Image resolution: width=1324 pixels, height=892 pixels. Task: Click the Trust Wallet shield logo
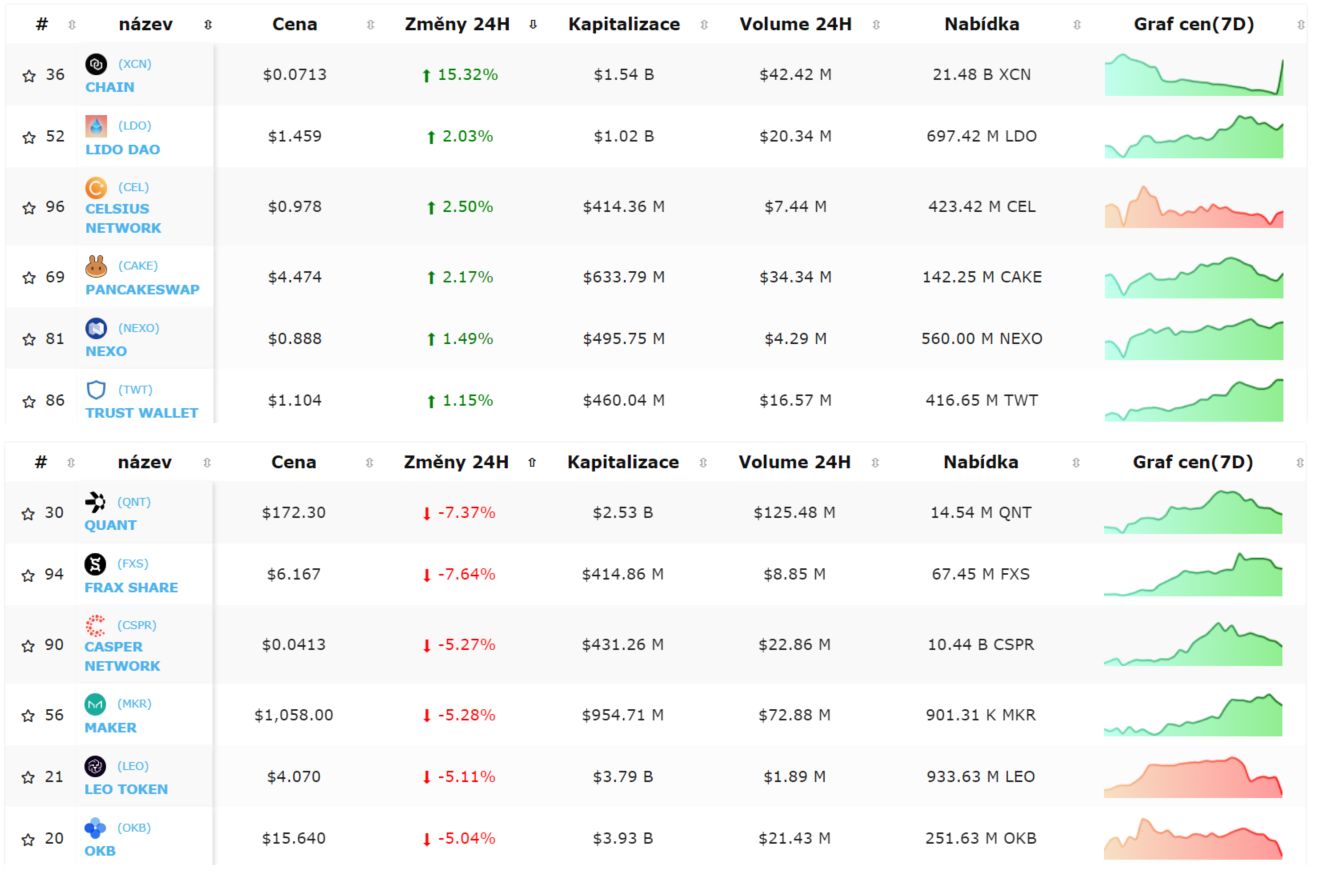pos(96,390)
